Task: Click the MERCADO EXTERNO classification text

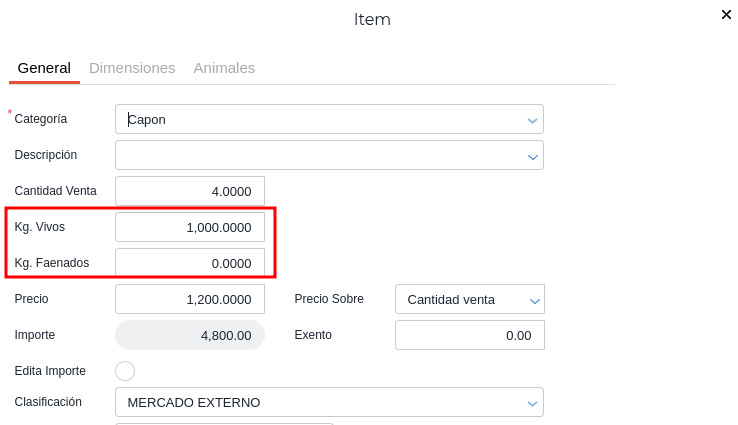Action: coord(194,402)
